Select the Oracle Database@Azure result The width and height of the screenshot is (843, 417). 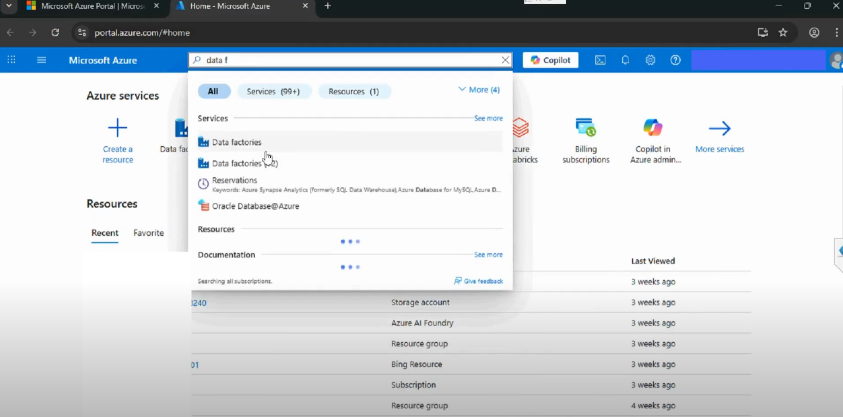pos(350,206)
